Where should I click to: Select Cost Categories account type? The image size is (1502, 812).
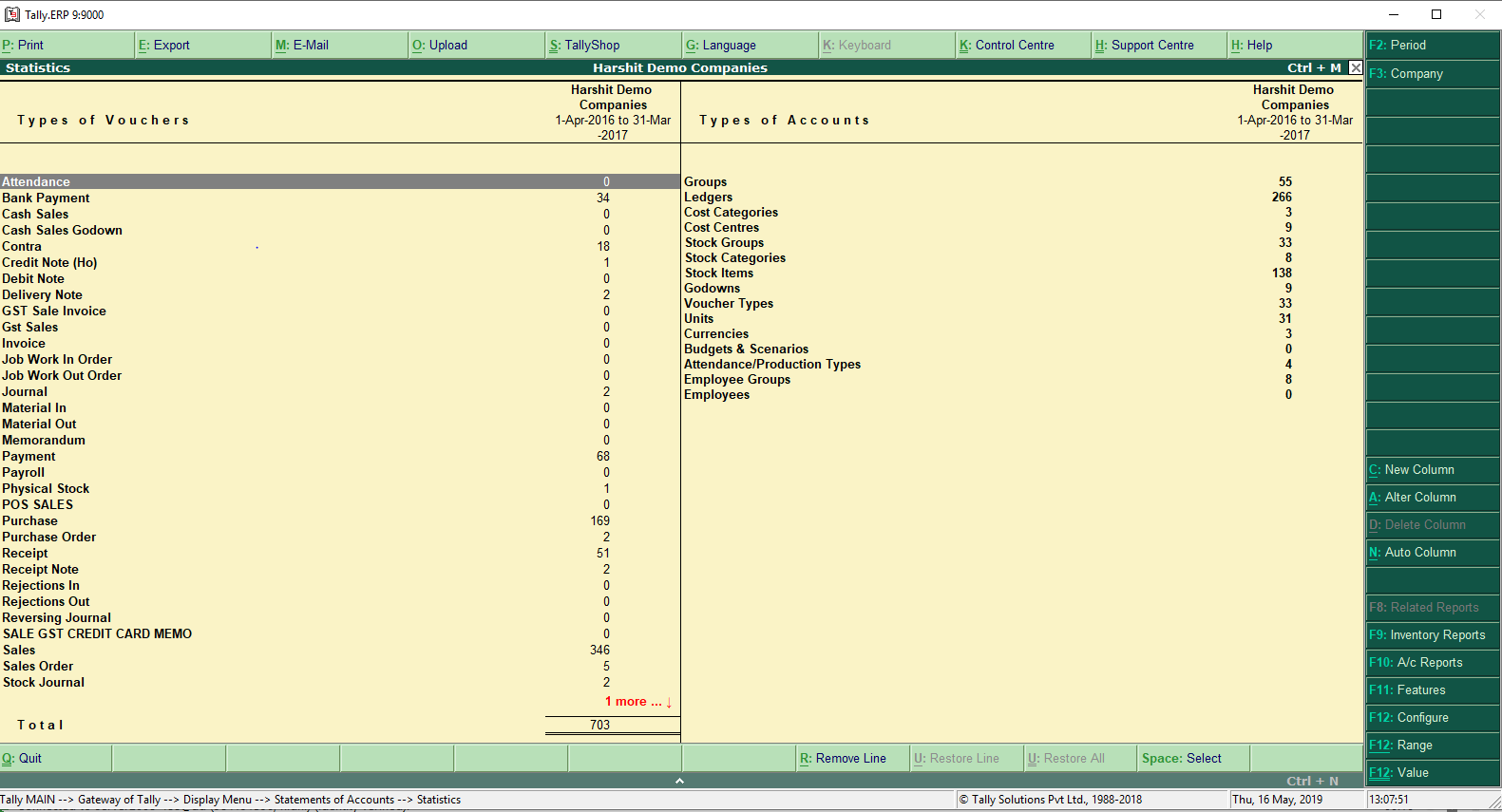(x=1022, y=212)
